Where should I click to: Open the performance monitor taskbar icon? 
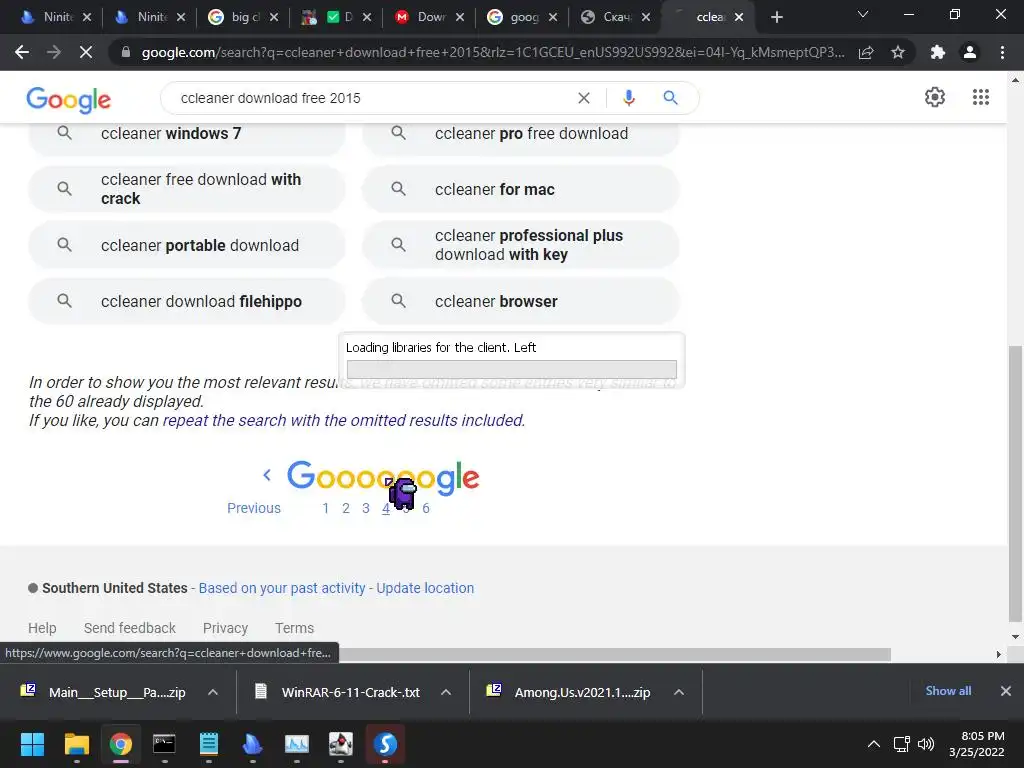coord(296,744)
